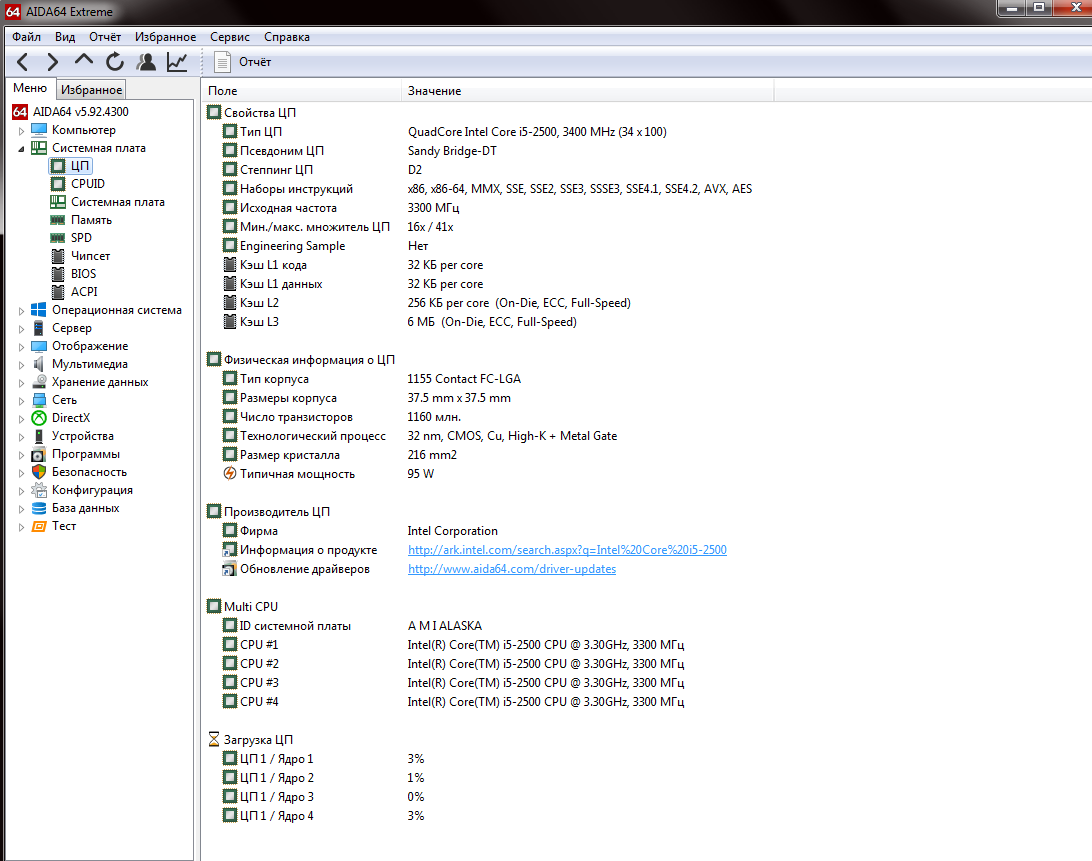The height and width of the screenshot is (861, 1092).
Task: Click the Тест benchmark icon
Action: click(x=39, y=527)
